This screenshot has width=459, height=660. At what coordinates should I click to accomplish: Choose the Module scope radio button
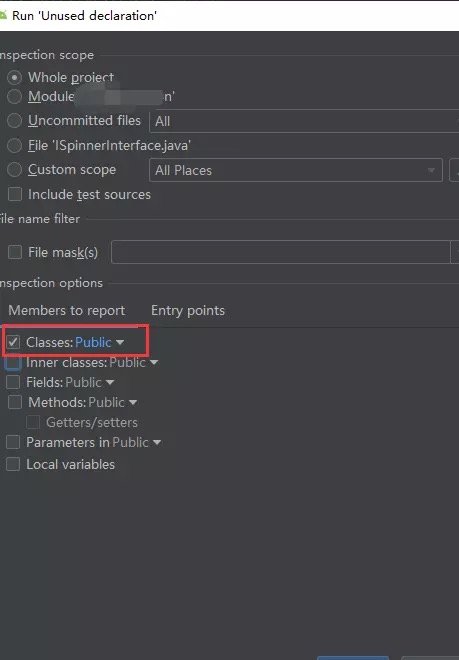(14, 96)
